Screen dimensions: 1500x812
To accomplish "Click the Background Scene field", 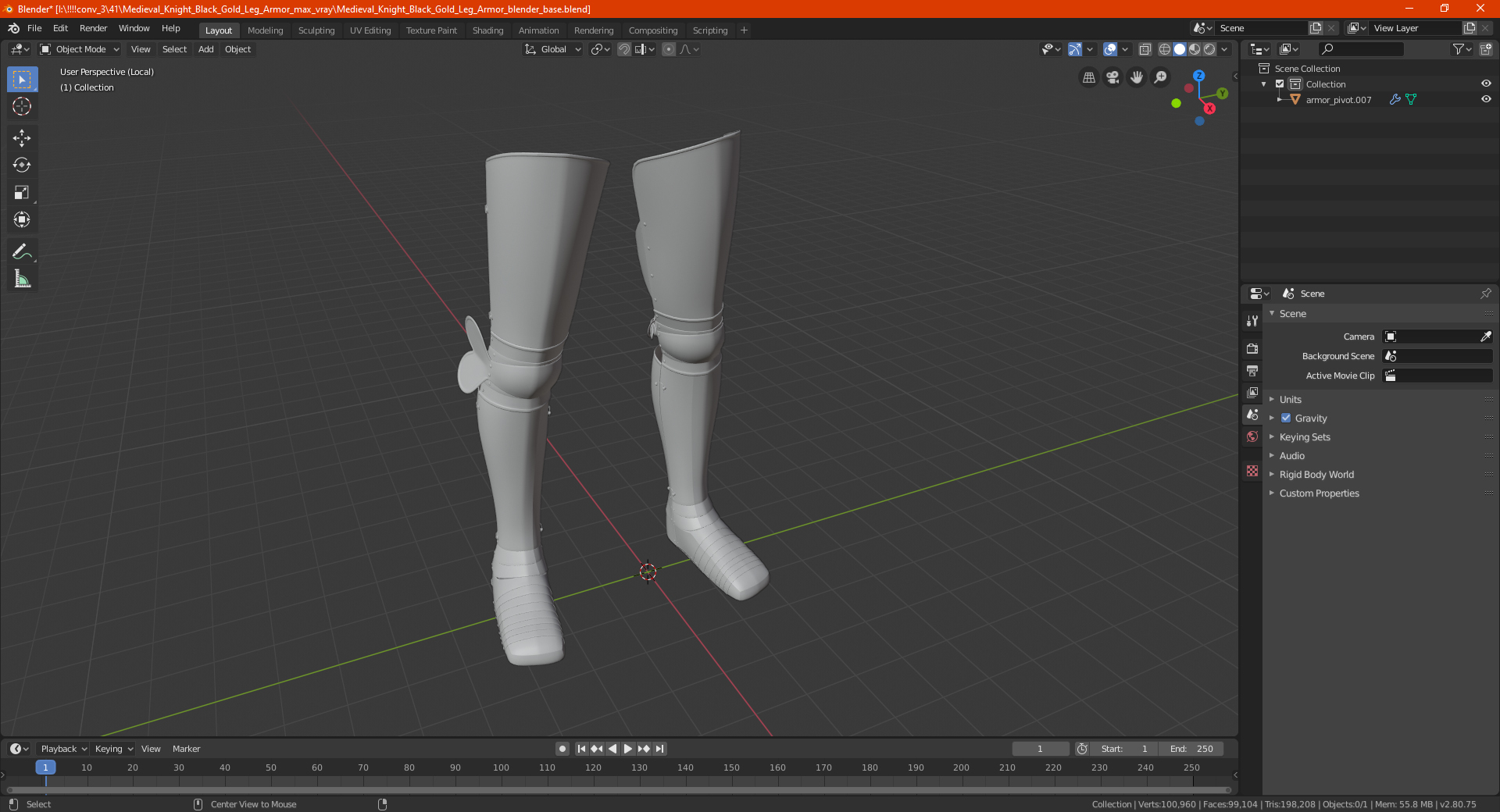I will [1437, 356].
